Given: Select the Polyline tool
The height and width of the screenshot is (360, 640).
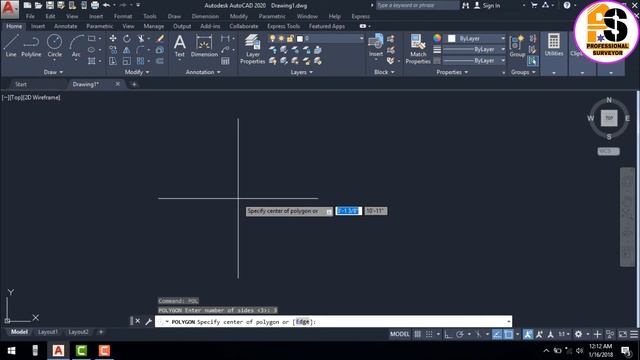Looking at the screenshot, I should pos(31,45).
